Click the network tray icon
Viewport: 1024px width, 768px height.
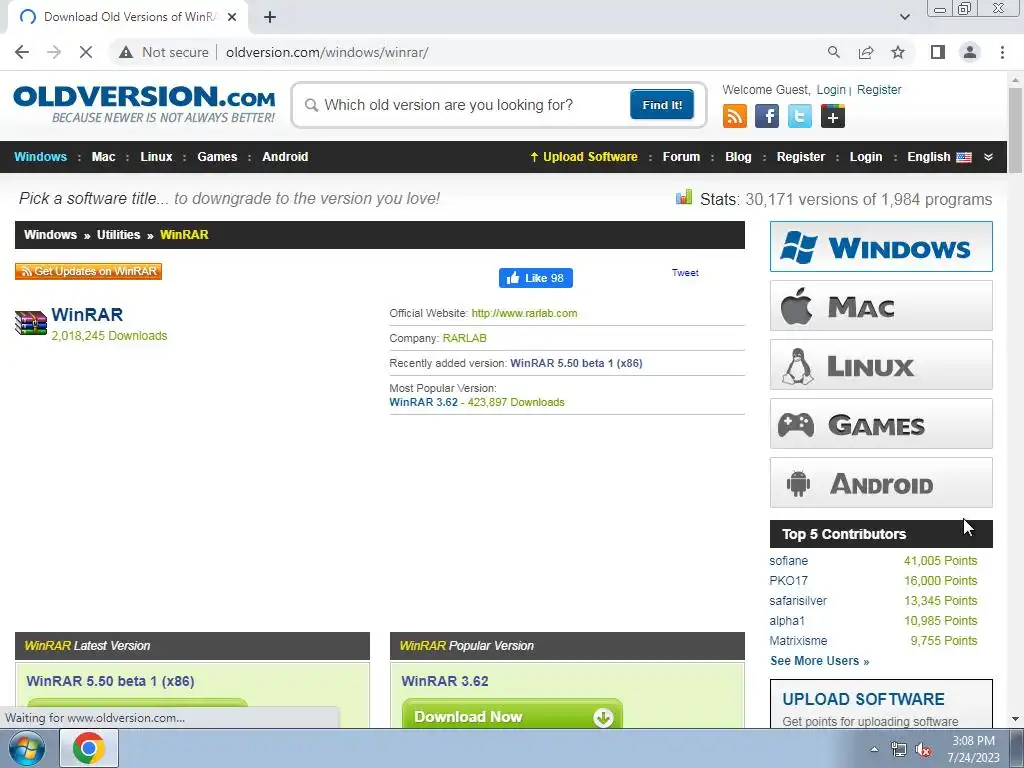pyautogui.click(x=899, y=750)
